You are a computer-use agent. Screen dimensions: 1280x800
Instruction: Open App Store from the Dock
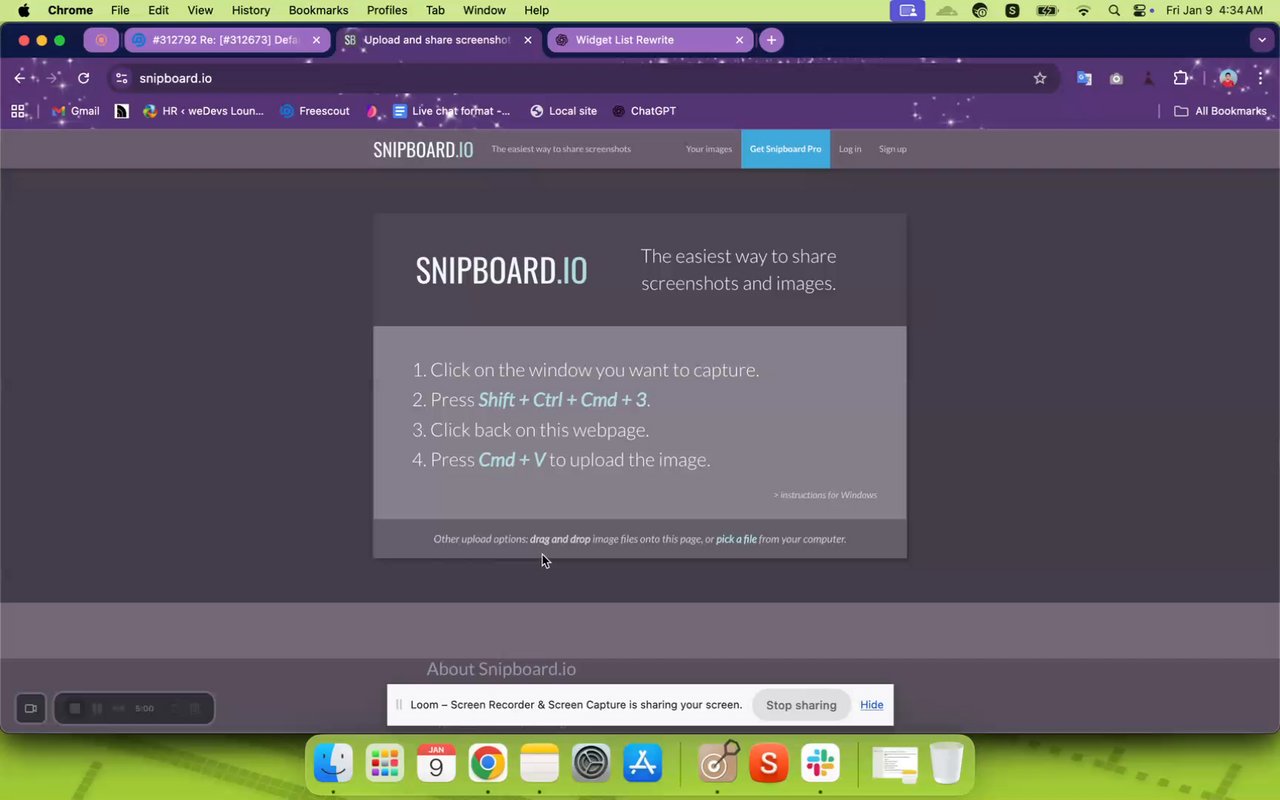[643, 764]
